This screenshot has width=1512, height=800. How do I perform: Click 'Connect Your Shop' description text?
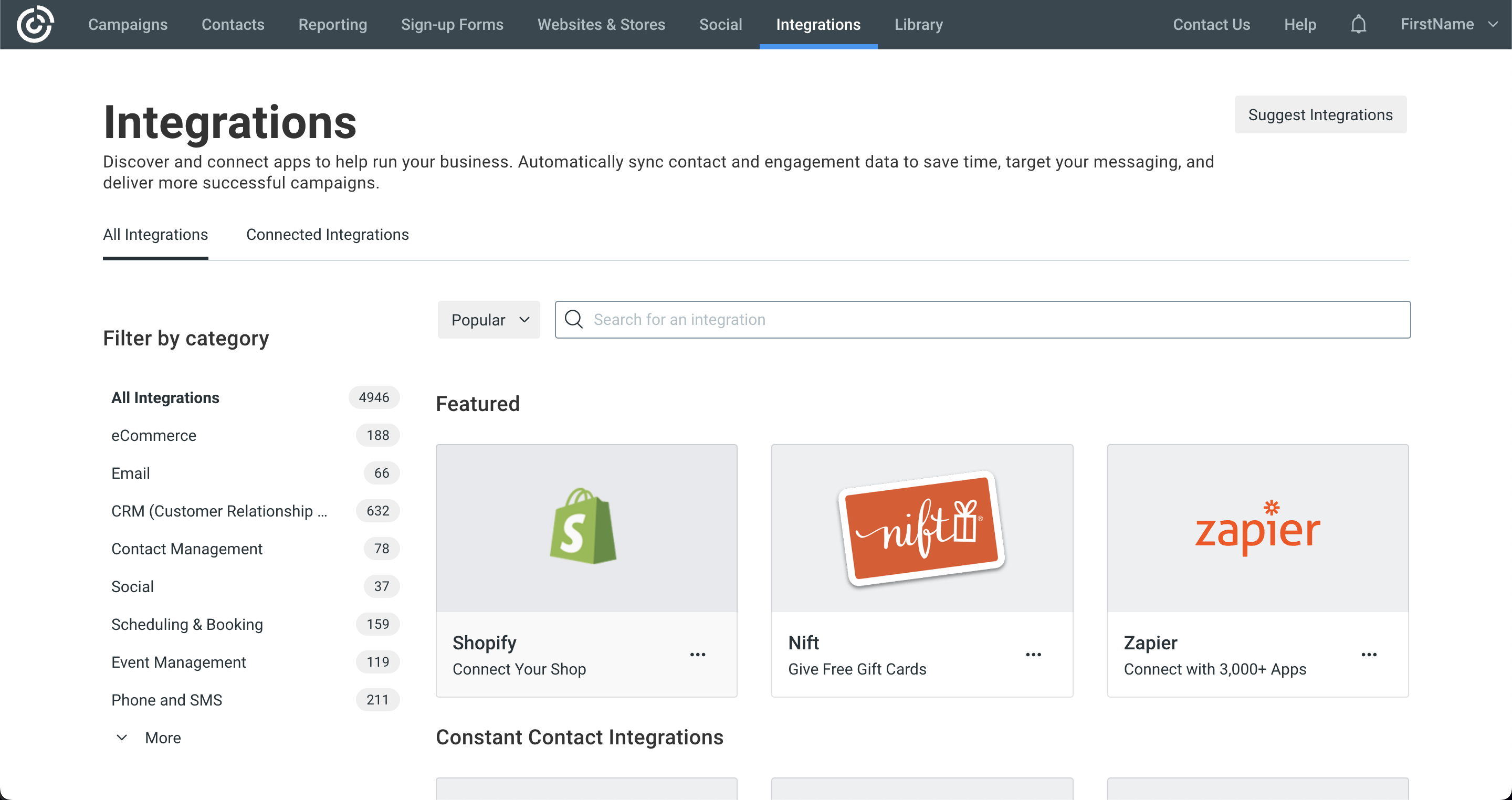point(519,669)
